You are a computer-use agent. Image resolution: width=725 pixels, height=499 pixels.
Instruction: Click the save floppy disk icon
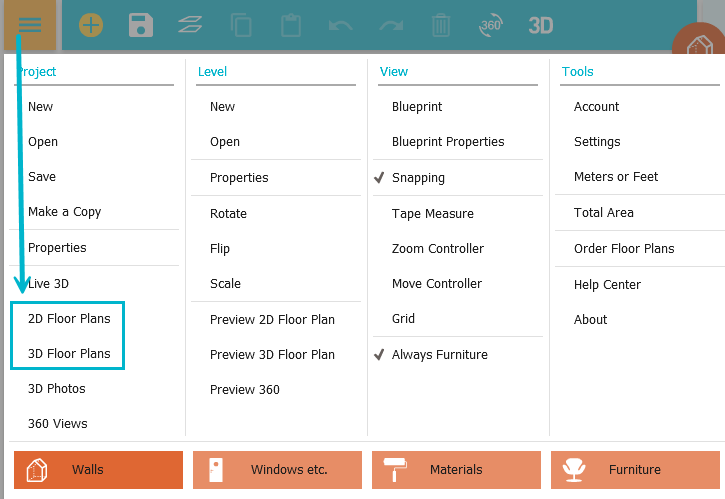(141, 25)
